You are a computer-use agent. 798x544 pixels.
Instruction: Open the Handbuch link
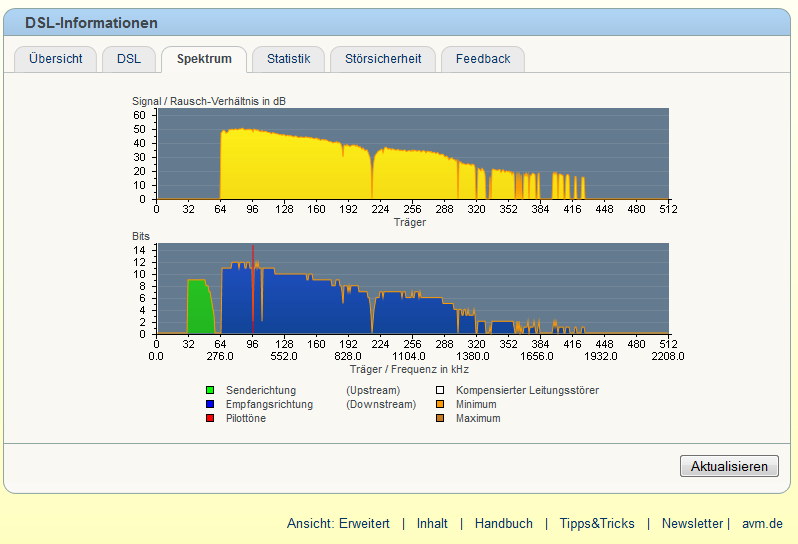[503, 523]
